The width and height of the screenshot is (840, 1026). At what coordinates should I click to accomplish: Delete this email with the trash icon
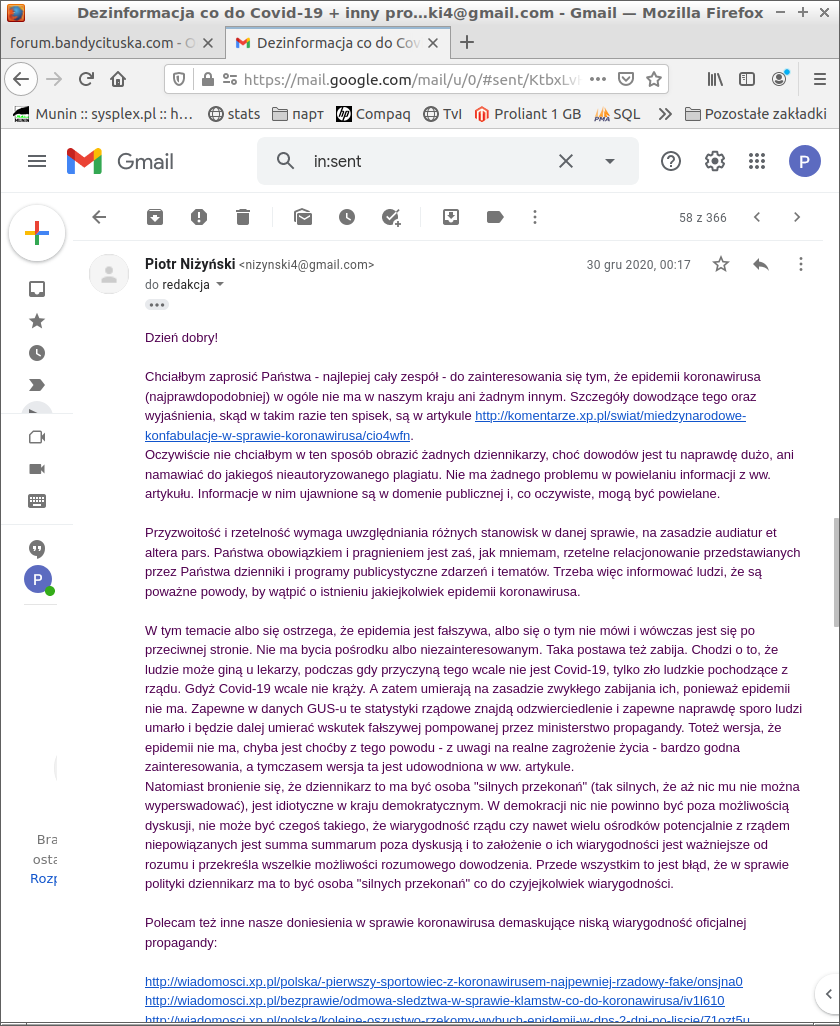tap(243, 217)
